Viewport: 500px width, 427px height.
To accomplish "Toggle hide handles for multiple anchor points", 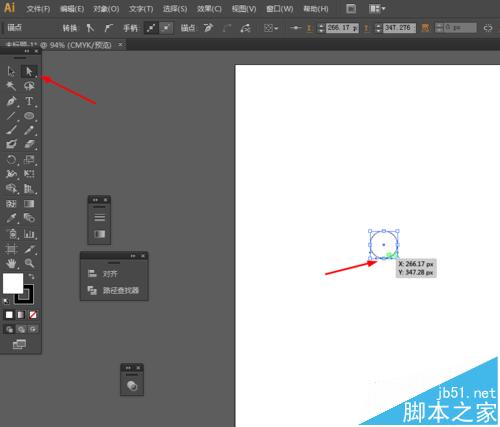I will tap(166, 28).
